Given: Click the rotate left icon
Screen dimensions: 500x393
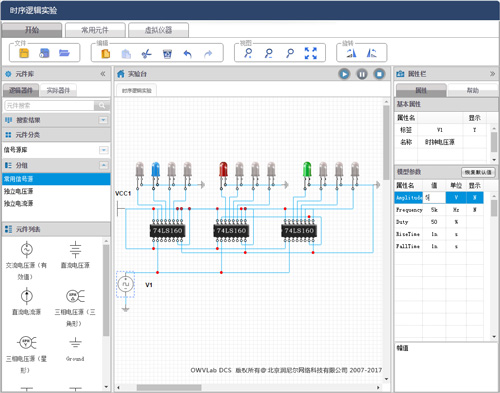Looking at the screenshot, I should coord(351,53).
